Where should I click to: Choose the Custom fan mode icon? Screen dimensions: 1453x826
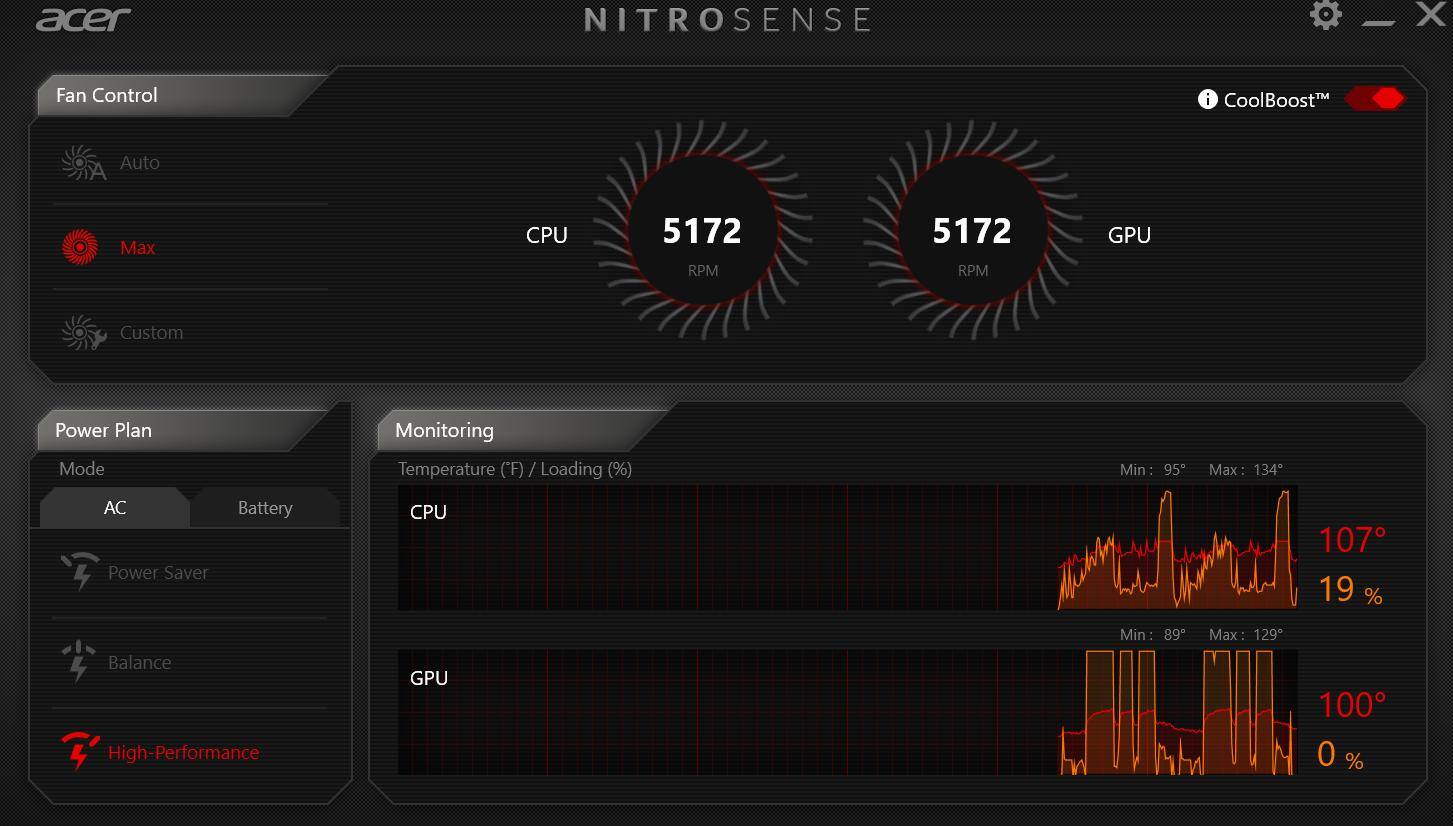click(x=80, y=331)
